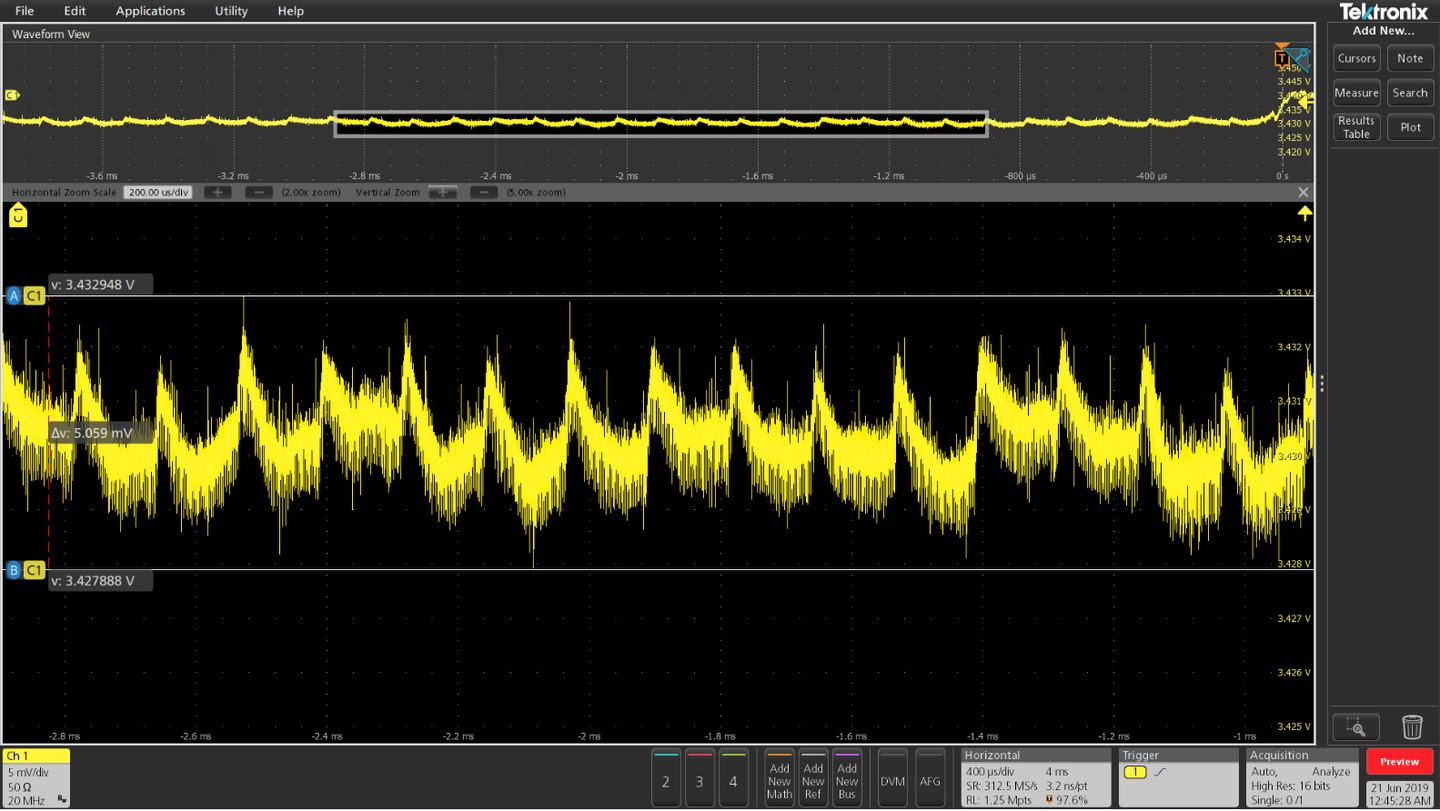
Task: Click the gray zoom box in overview
Action: (x=661, y=124)
